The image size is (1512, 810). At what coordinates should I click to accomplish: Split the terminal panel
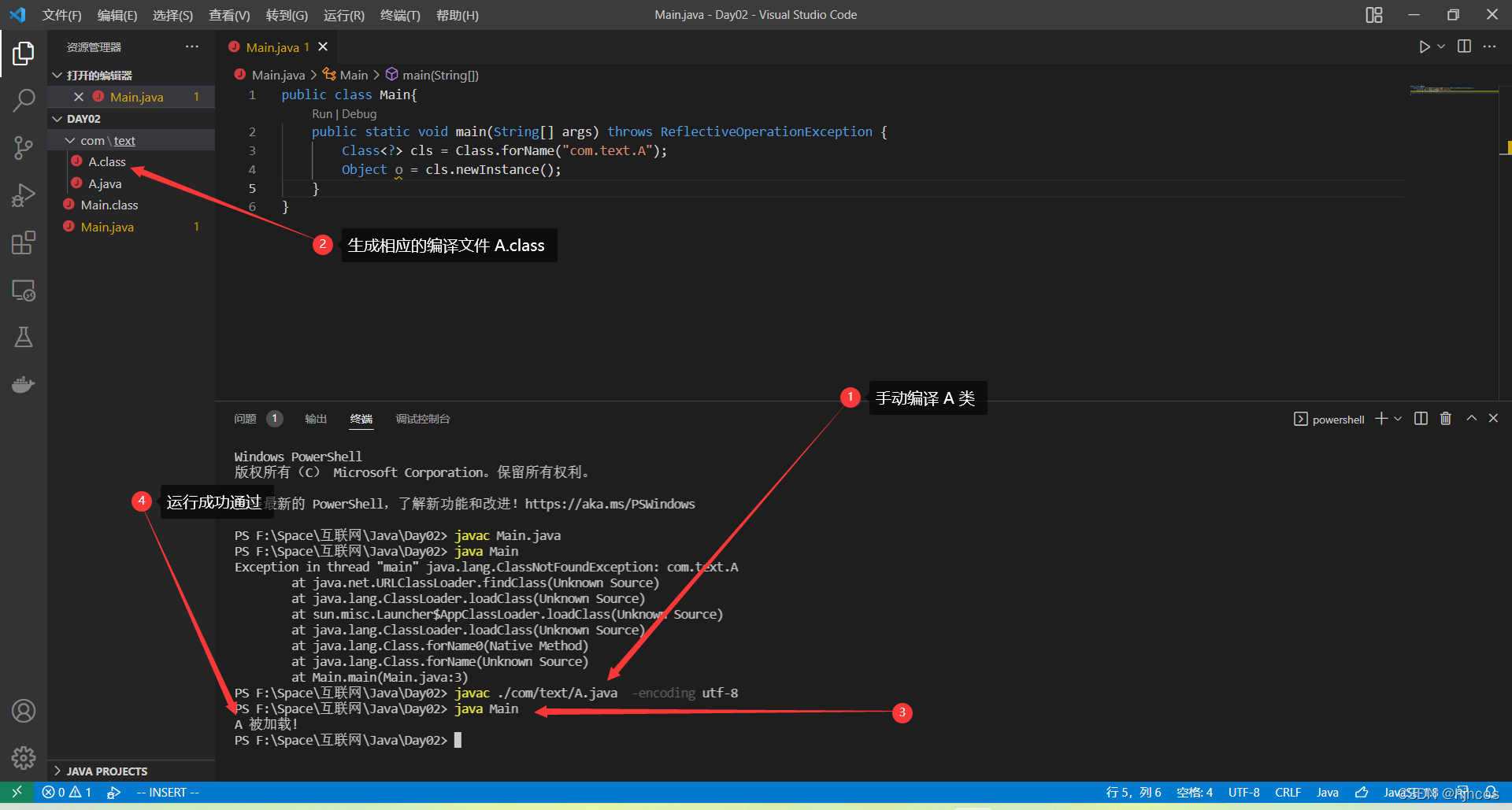click(x=1421, y=419)
